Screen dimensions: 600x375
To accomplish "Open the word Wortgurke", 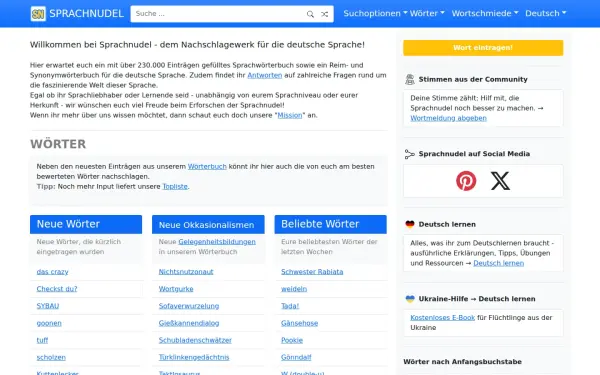I will (x=176, y=289).
